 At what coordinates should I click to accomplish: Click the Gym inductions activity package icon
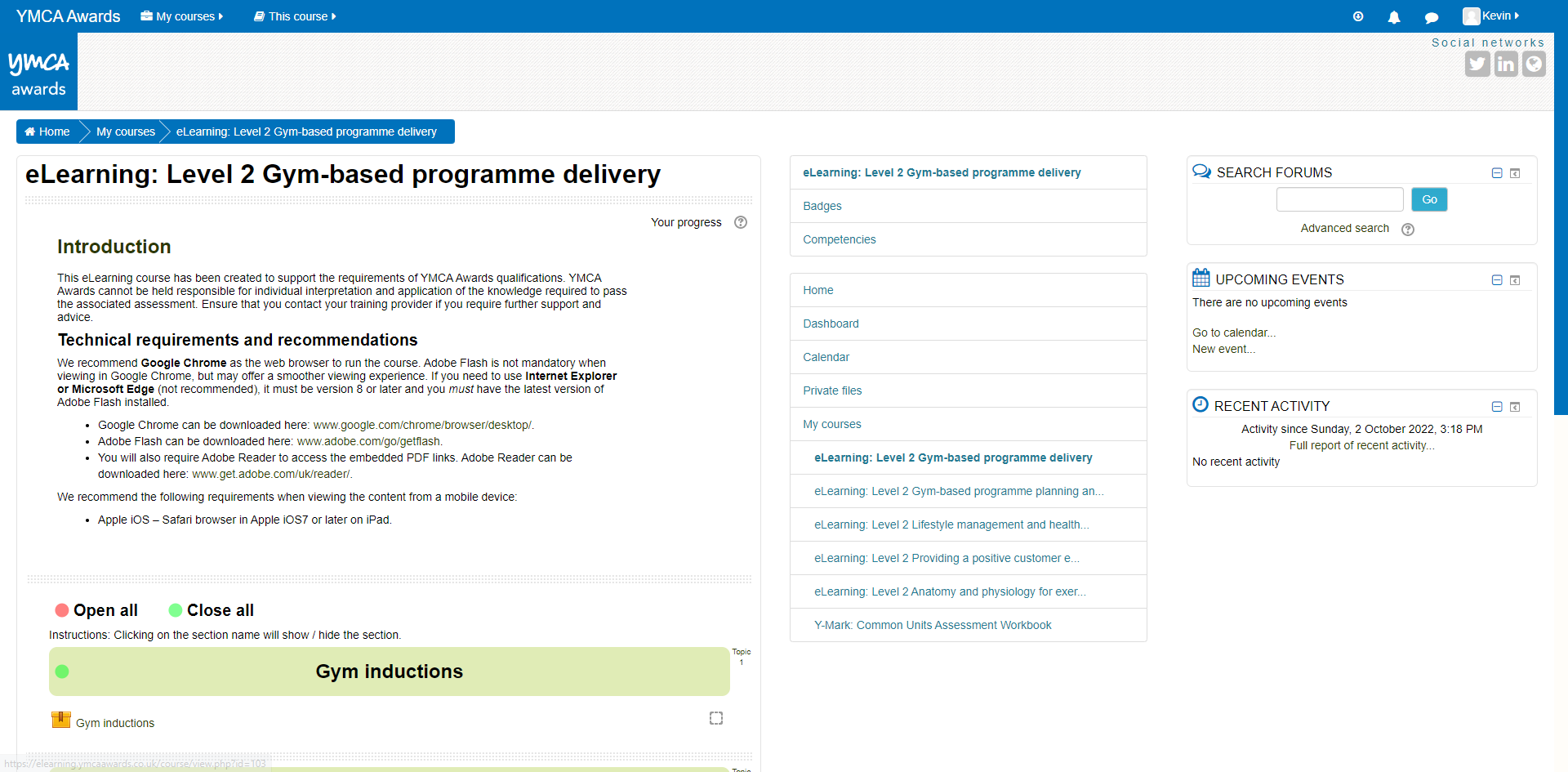tap(61, 720)
